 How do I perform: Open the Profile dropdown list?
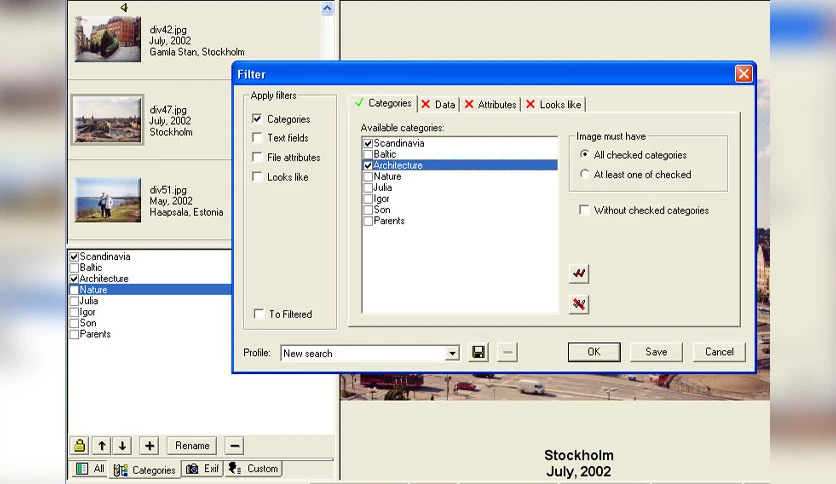[452, 353]
